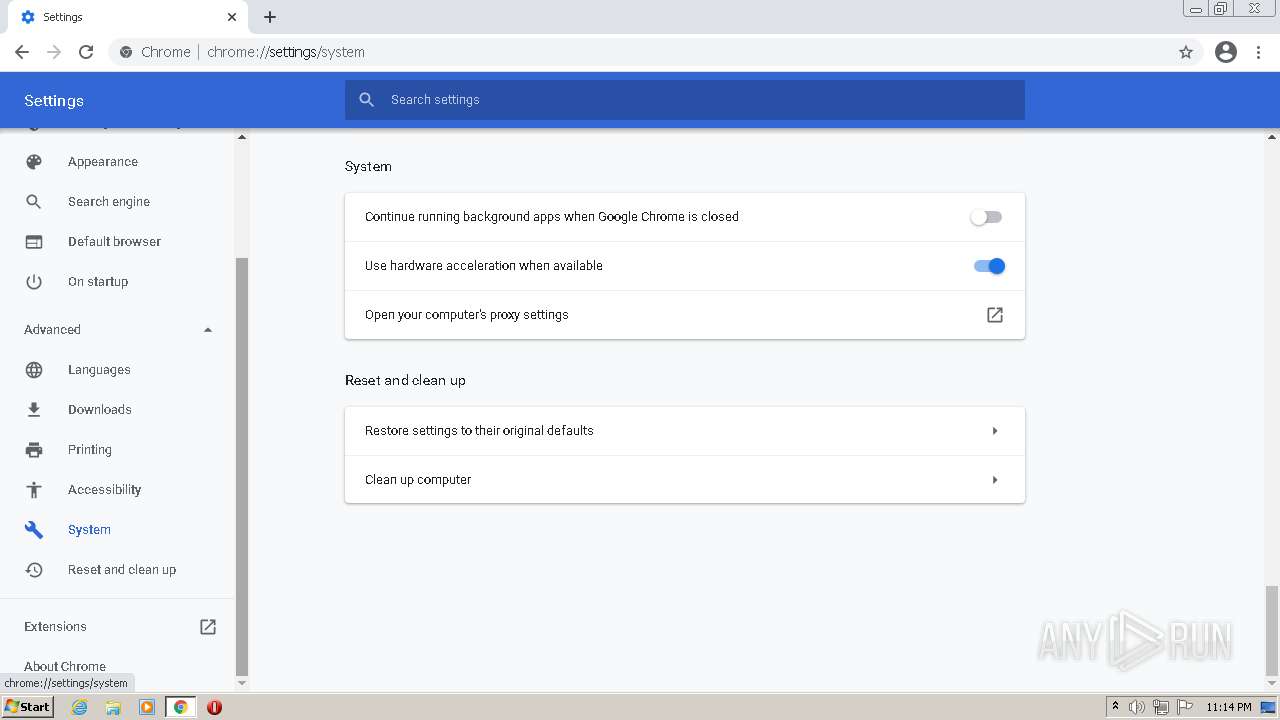Open Windows Explorer folder in taskbar
Viewport: 1280px width, 720px height.
pyautogui.click(x=113, y=707)
